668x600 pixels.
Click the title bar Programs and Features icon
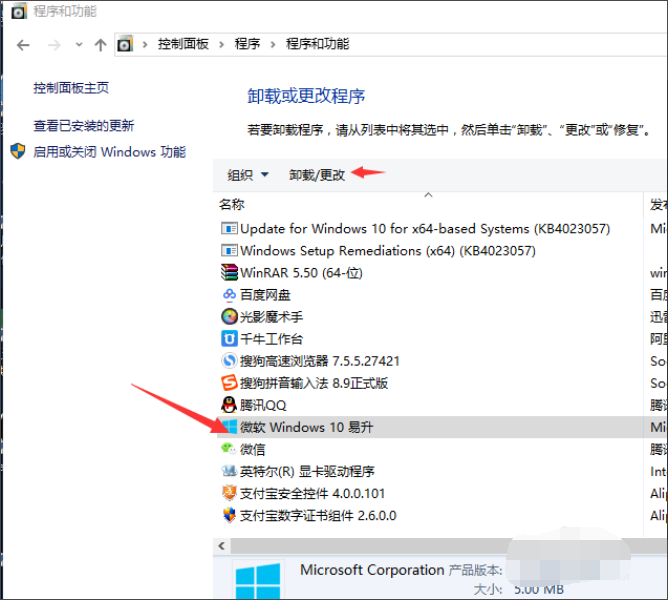(x=18, y=12)
